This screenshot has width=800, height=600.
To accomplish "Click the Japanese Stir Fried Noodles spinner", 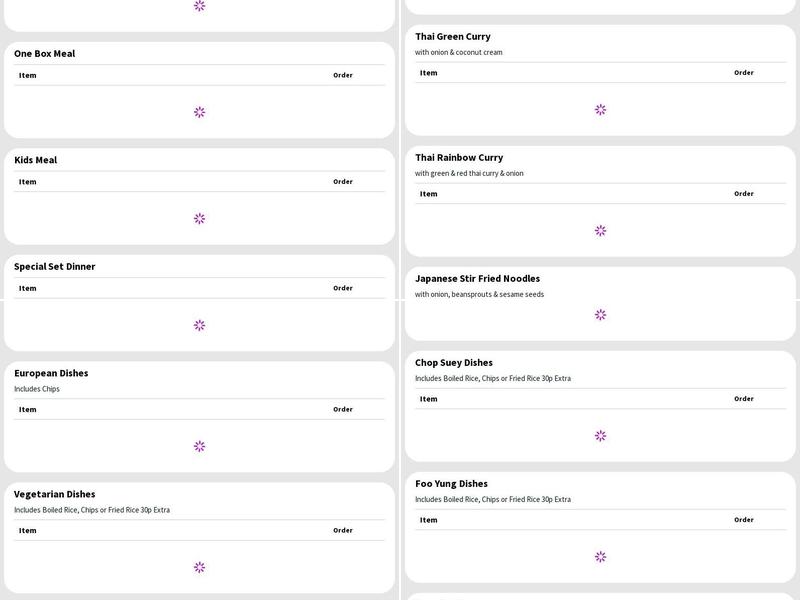I will pyautogui.click(x=600, y=315).
